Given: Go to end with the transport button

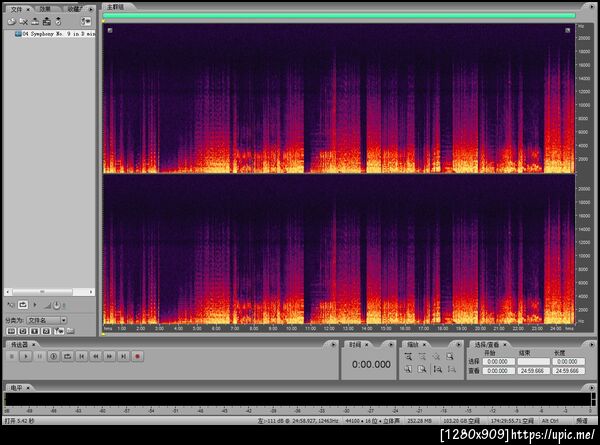Looking at the screenshot, I should coord(123,357).
